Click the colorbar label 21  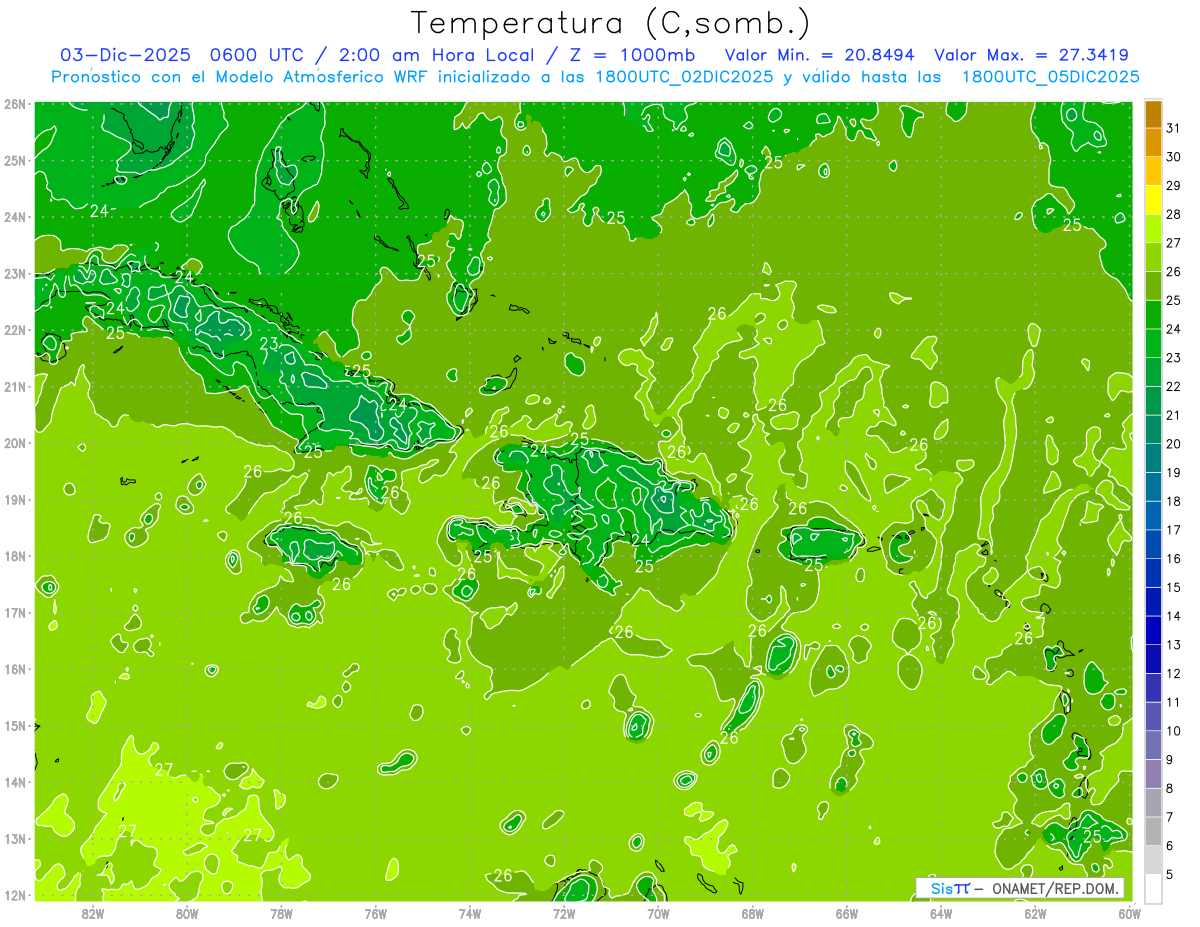click(1174, 415)
